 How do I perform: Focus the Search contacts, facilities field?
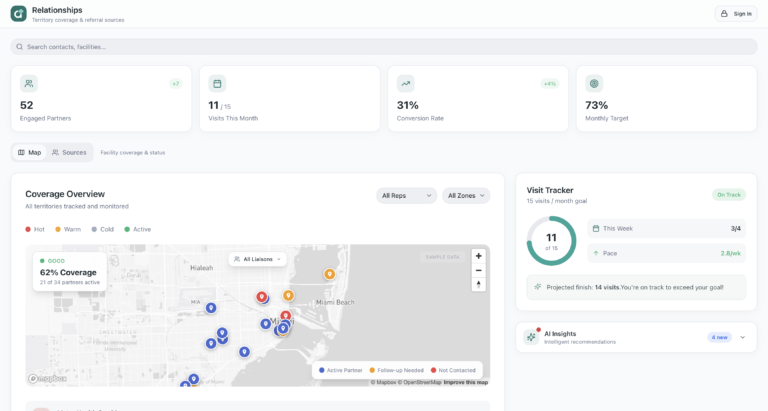pyautogui.click(x=384, y=47)
